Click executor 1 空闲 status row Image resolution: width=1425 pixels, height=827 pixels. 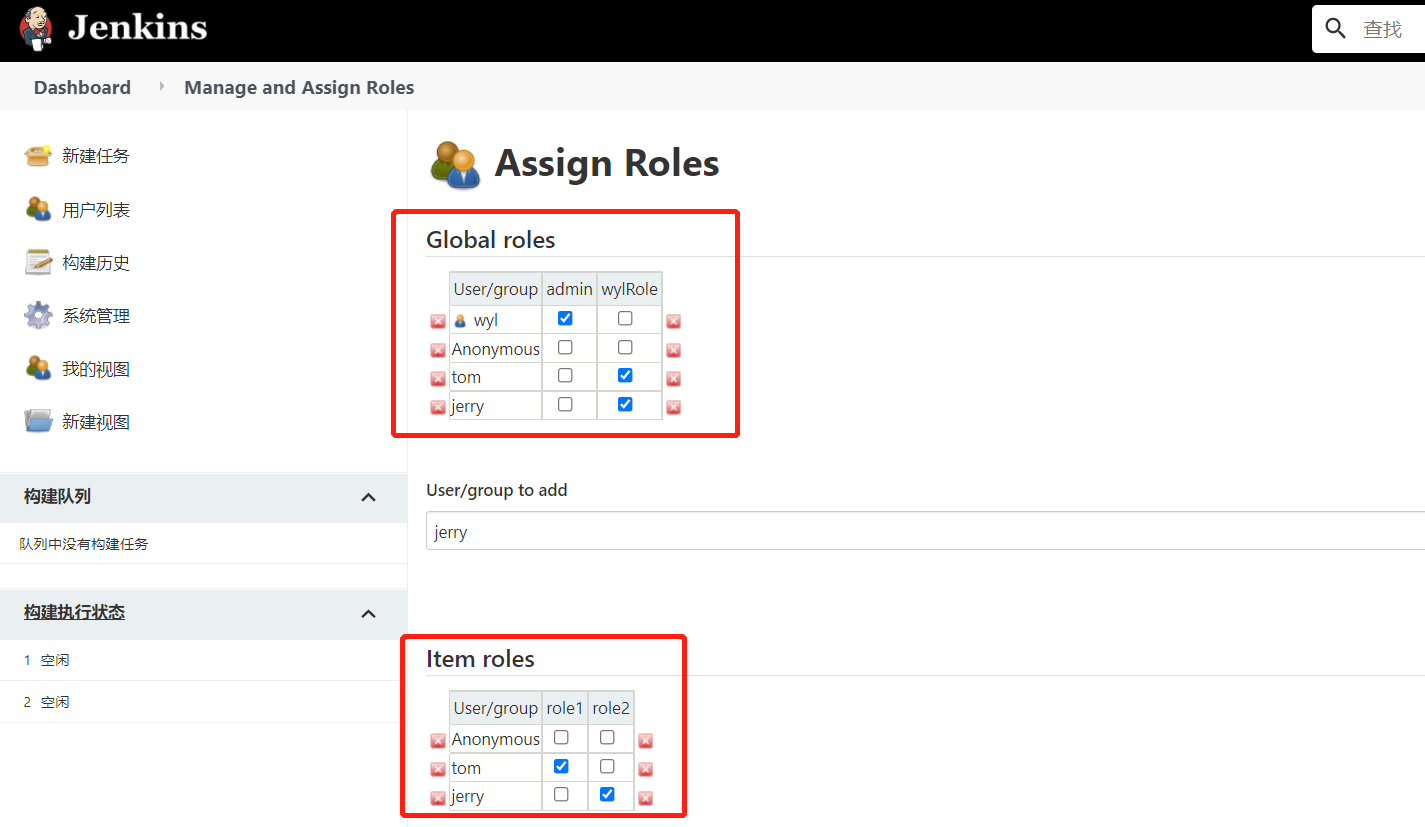coord(203,660)
